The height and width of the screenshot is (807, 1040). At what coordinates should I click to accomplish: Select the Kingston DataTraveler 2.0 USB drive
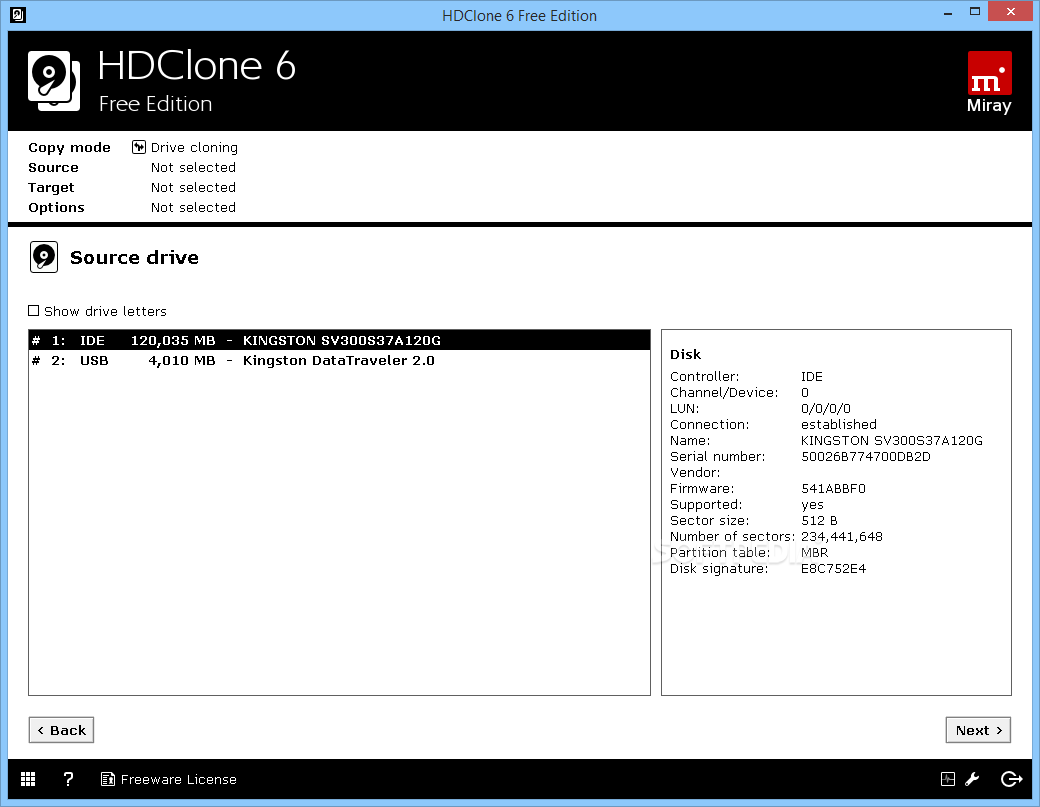click(x=339, y=361)
